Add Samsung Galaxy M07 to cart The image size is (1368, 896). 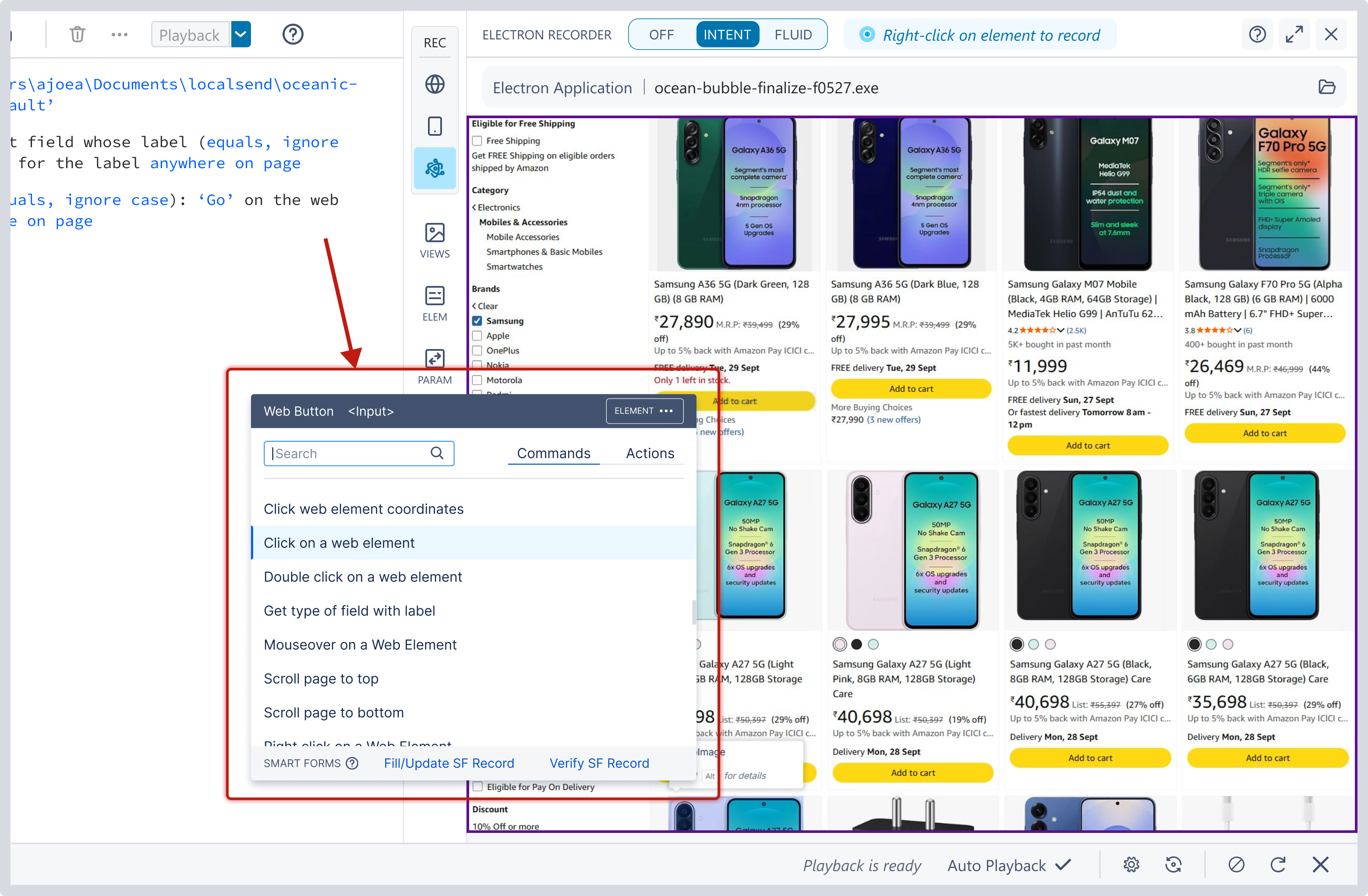tap(1088, 445)
